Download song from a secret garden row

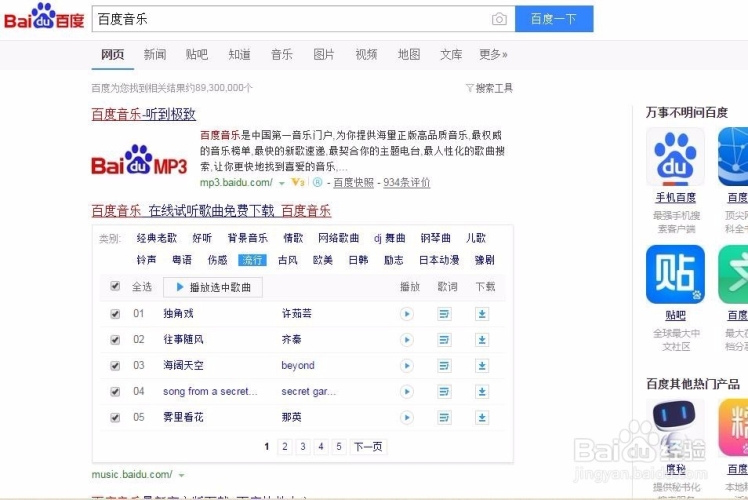(x=482, y=392)
